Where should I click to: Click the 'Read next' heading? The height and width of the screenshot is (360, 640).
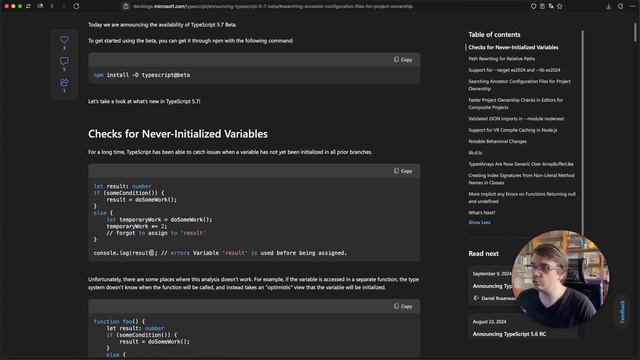tap(483, 253)
